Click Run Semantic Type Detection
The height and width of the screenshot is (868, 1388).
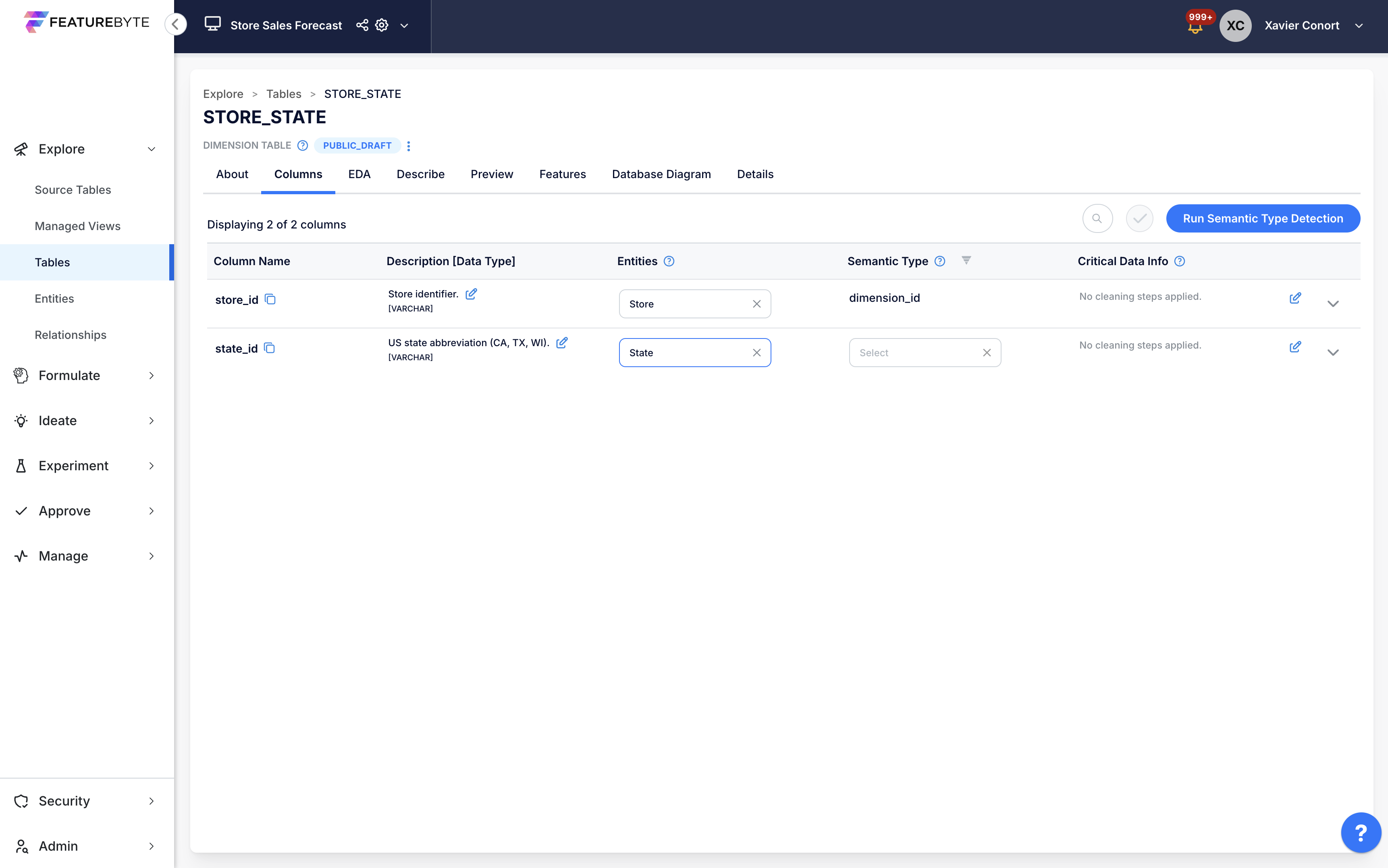click(1263, 218)
